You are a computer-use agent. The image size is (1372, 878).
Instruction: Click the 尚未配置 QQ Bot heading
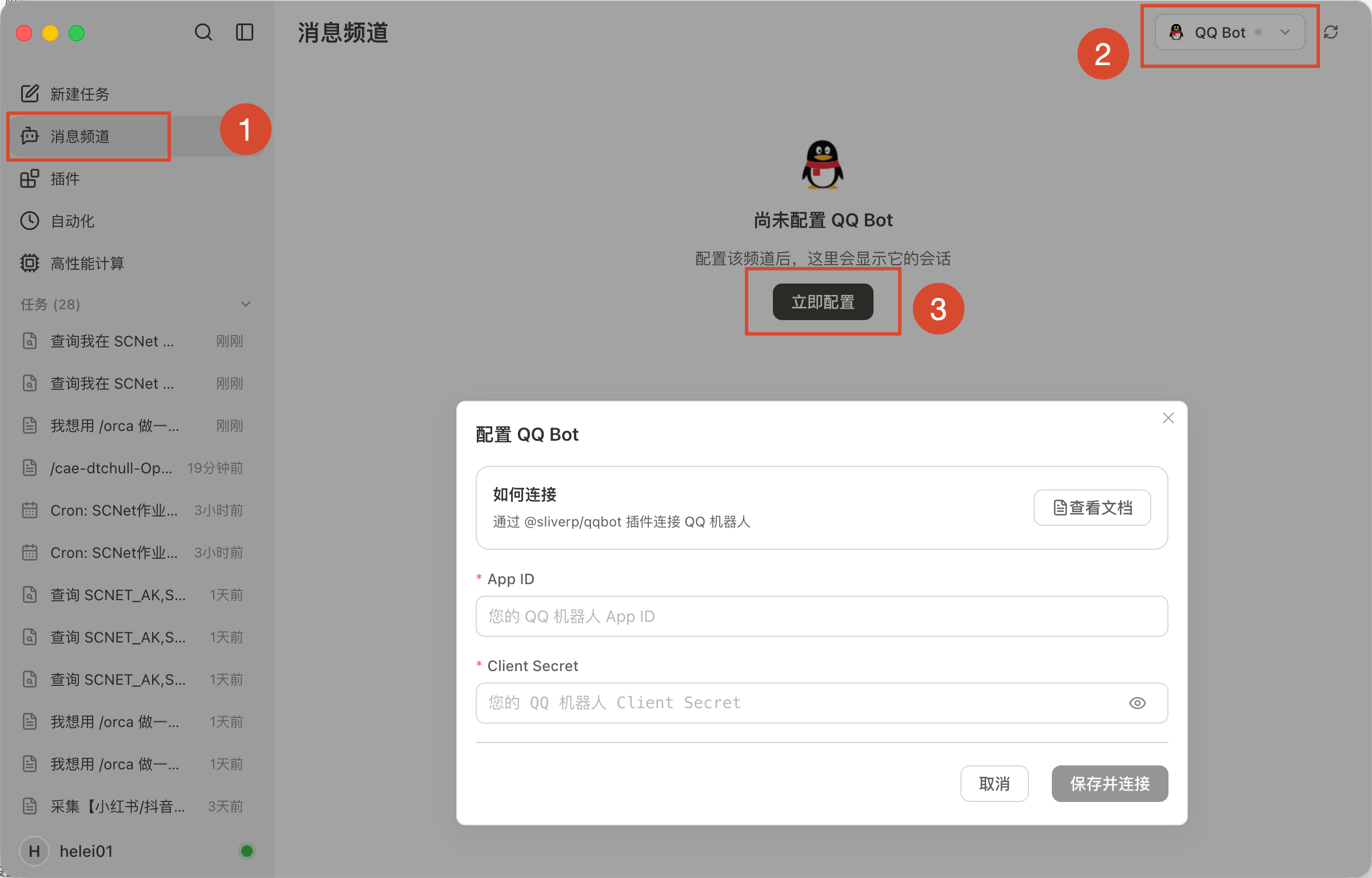(x=823, y=221)
